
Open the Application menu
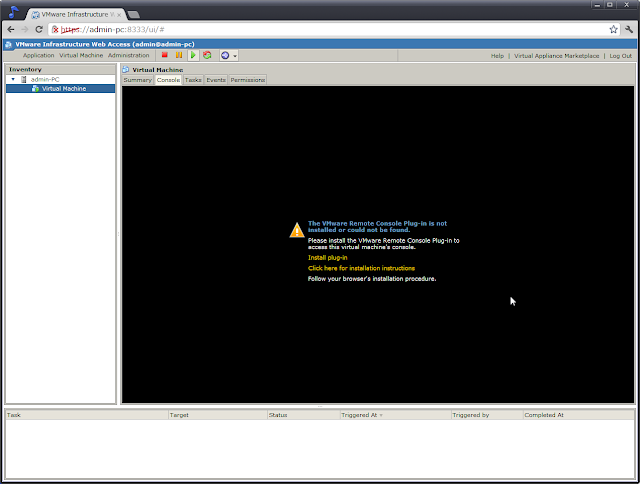coord(38,56)
